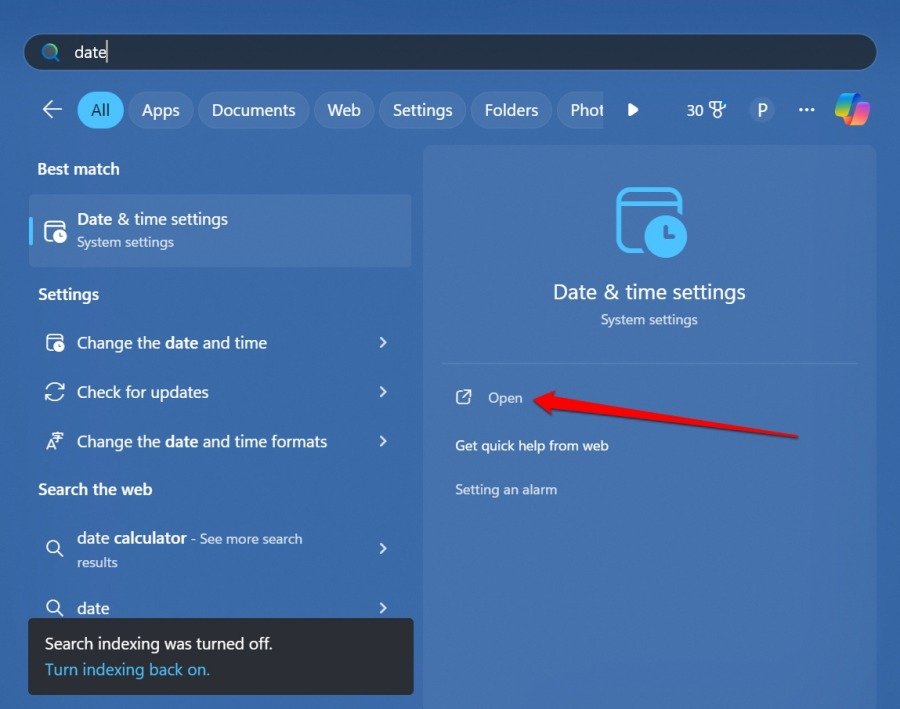Screen dimensions: 900x709
Task: Turn indexing back on link
Action: [x=127, y=670]
